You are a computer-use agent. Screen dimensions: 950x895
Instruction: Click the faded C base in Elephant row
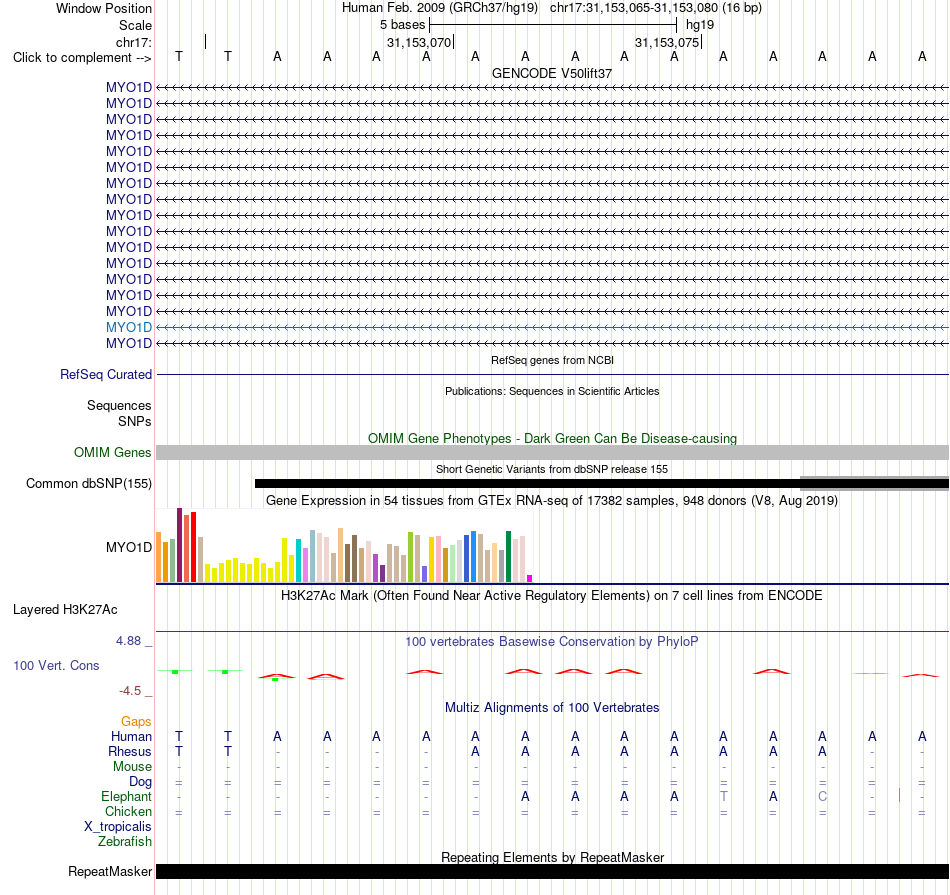[822, 796]
